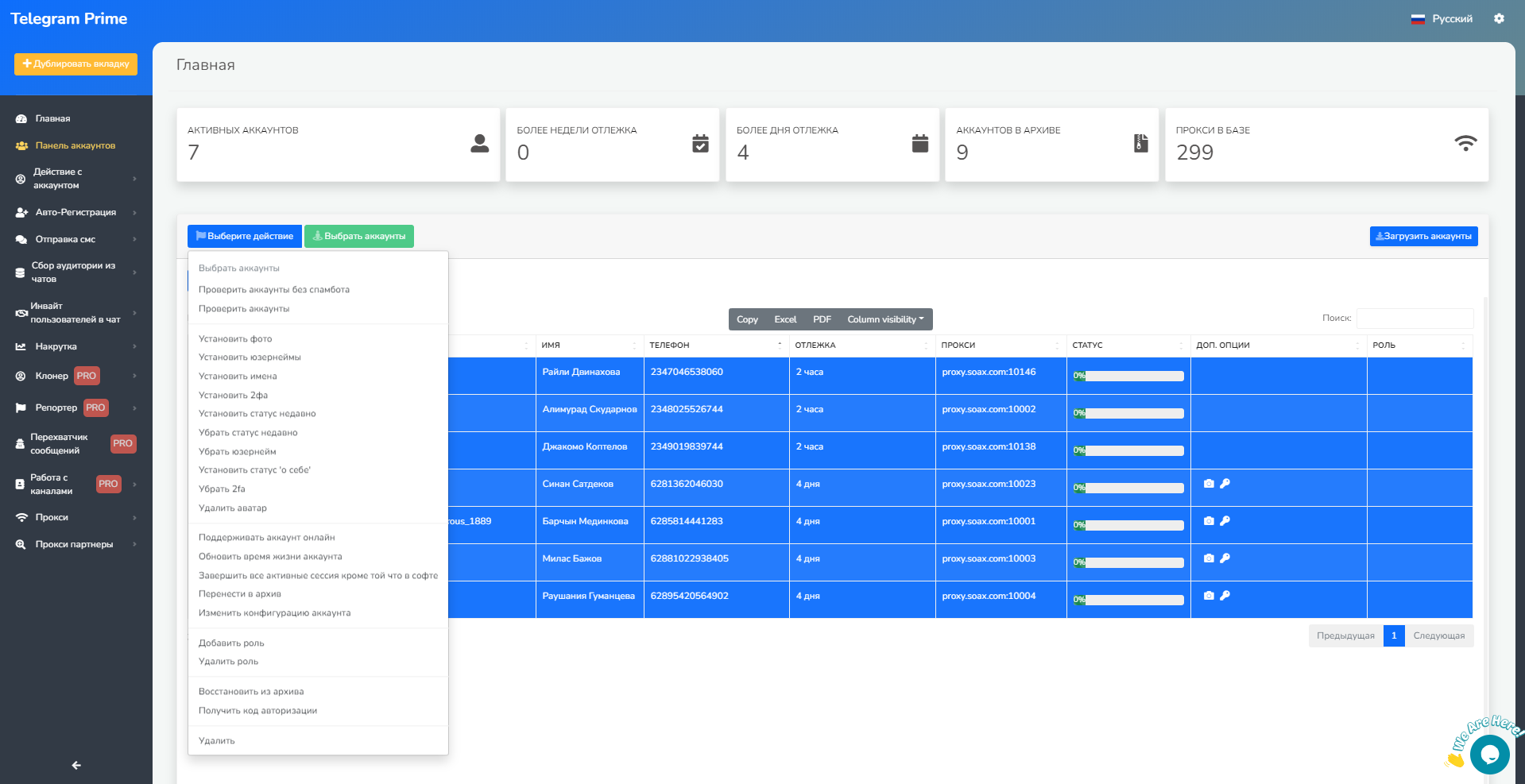Click the green Выбрать аккаунты button
Viewport: 1525px width, 784px height.
click(359, 236)
